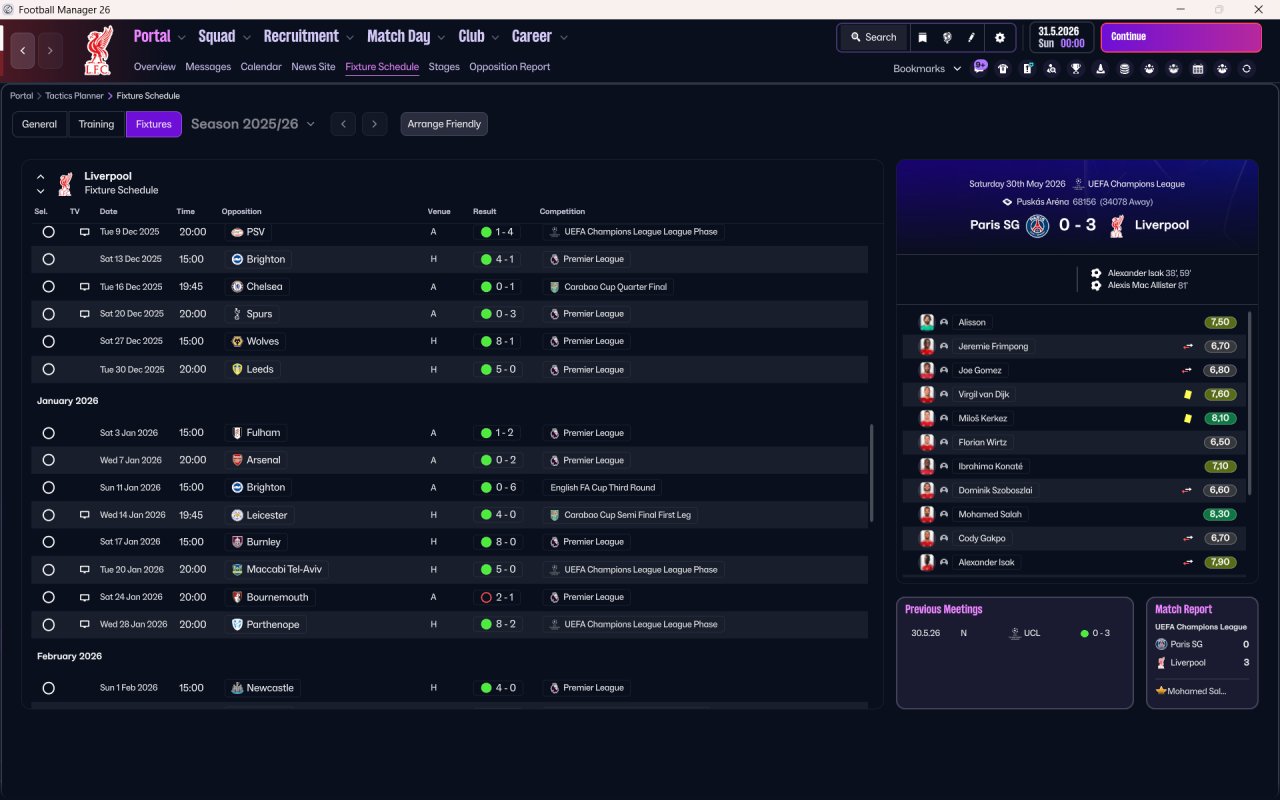This screenshot has height=800, width=1280.
Task: Click the shirt icon in the bookmarks bar
Action: point(1003,69)
